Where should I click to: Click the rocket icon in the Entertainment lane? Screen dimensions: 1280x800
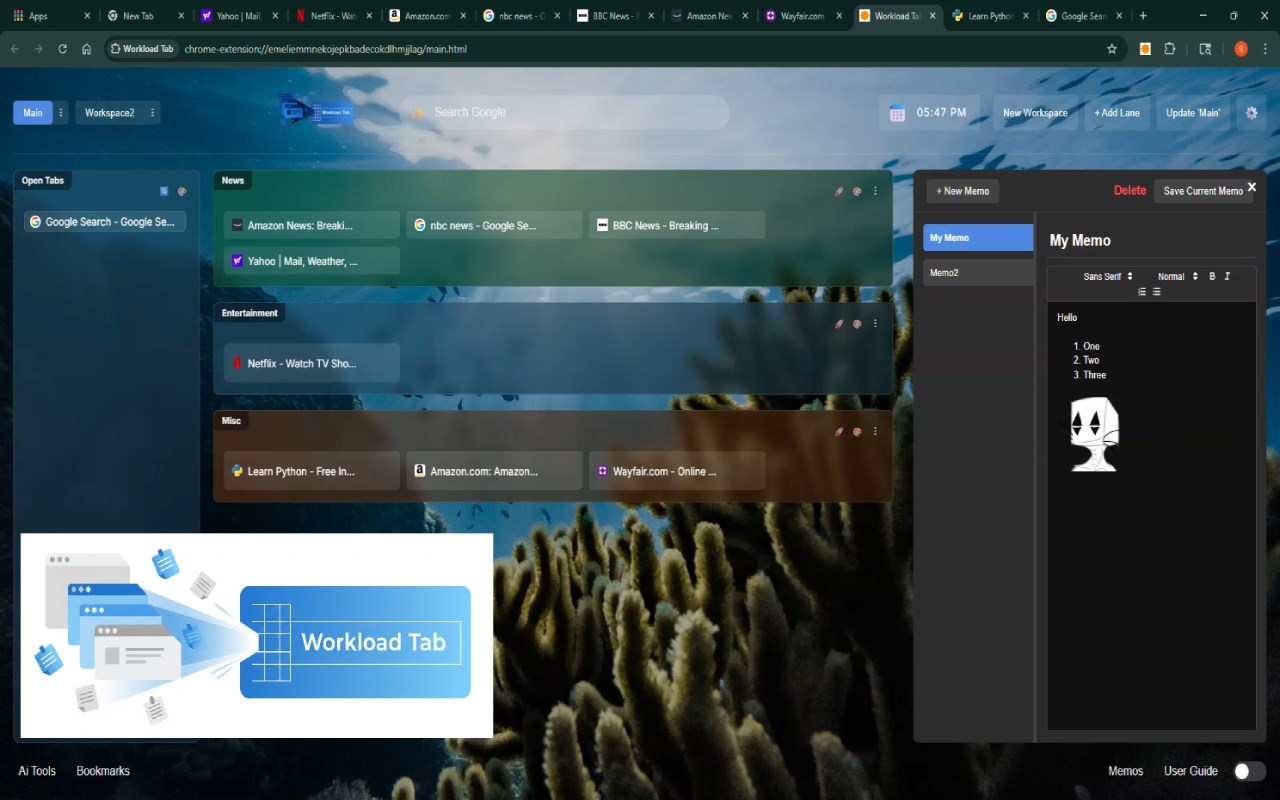tap(839, 324)
